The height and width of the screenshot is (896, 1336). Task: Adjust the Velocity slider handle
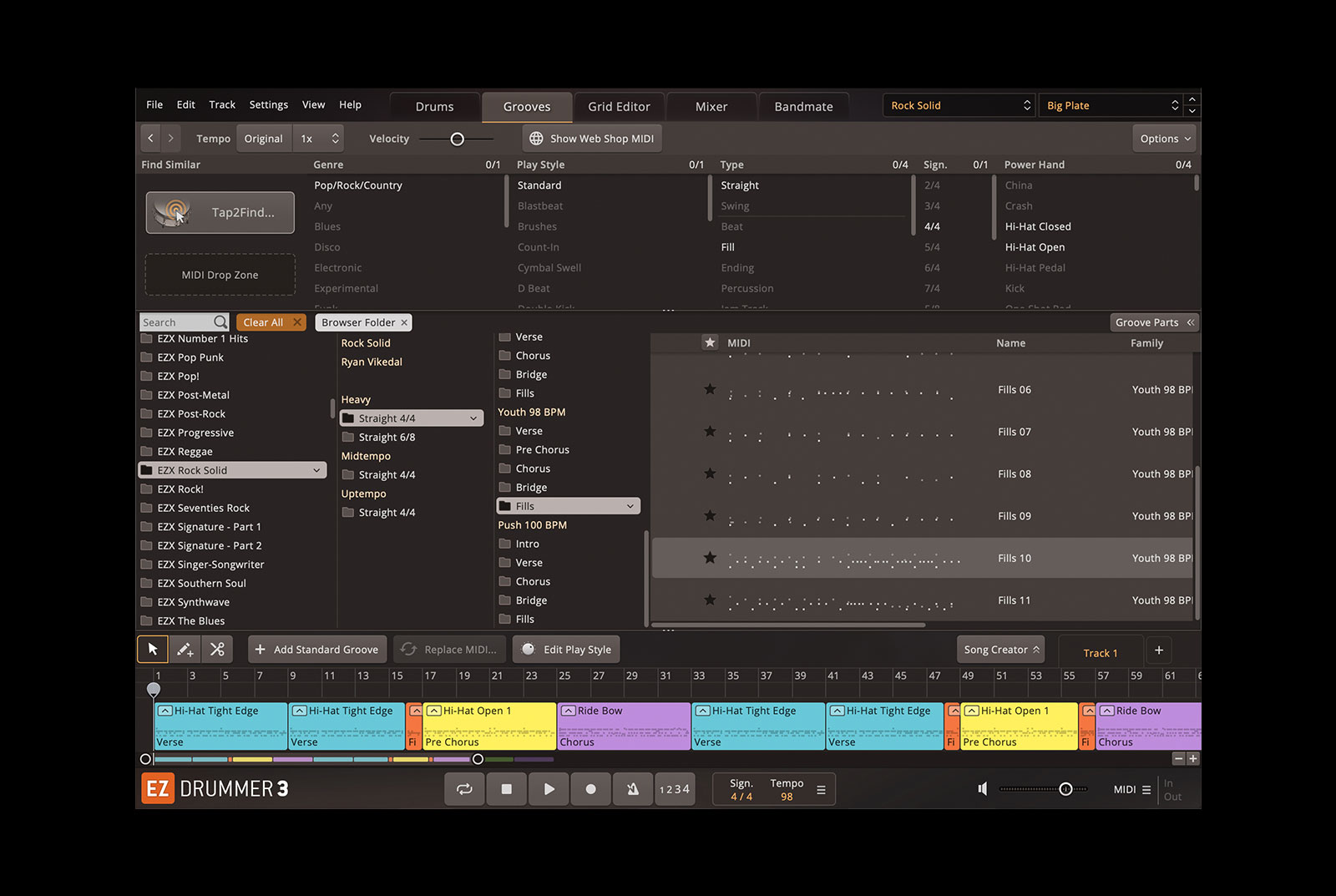457,139
